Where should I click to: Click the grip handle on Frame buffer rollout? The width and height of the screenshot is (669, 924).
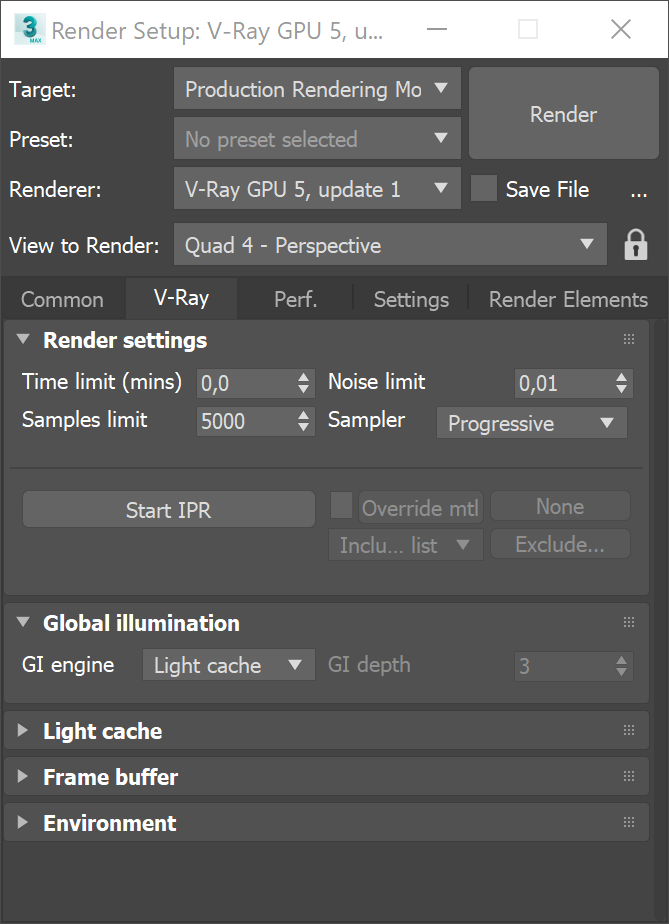(629, 775)
